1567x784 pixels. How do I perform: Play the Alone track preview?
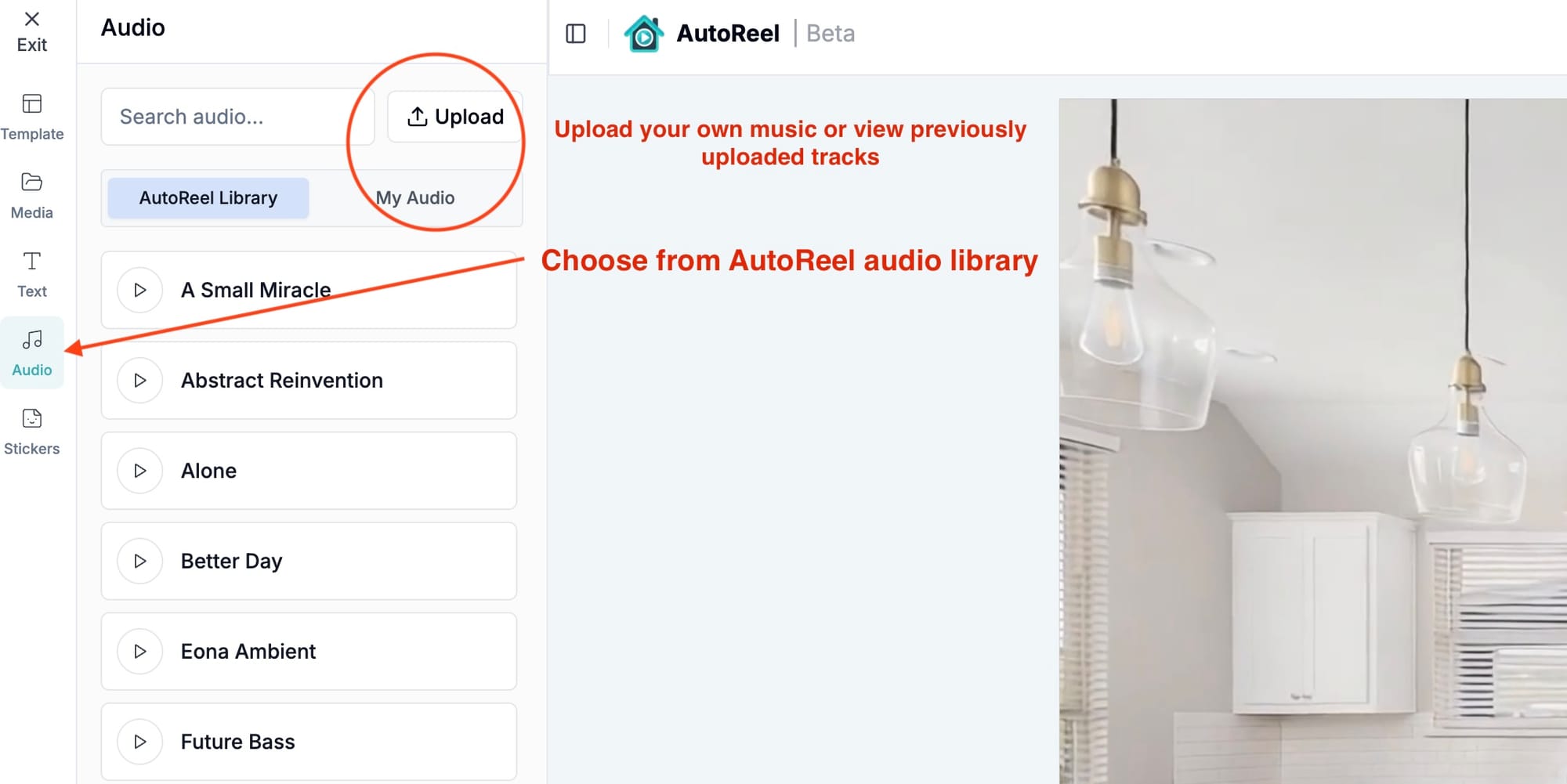click(140, 471)
